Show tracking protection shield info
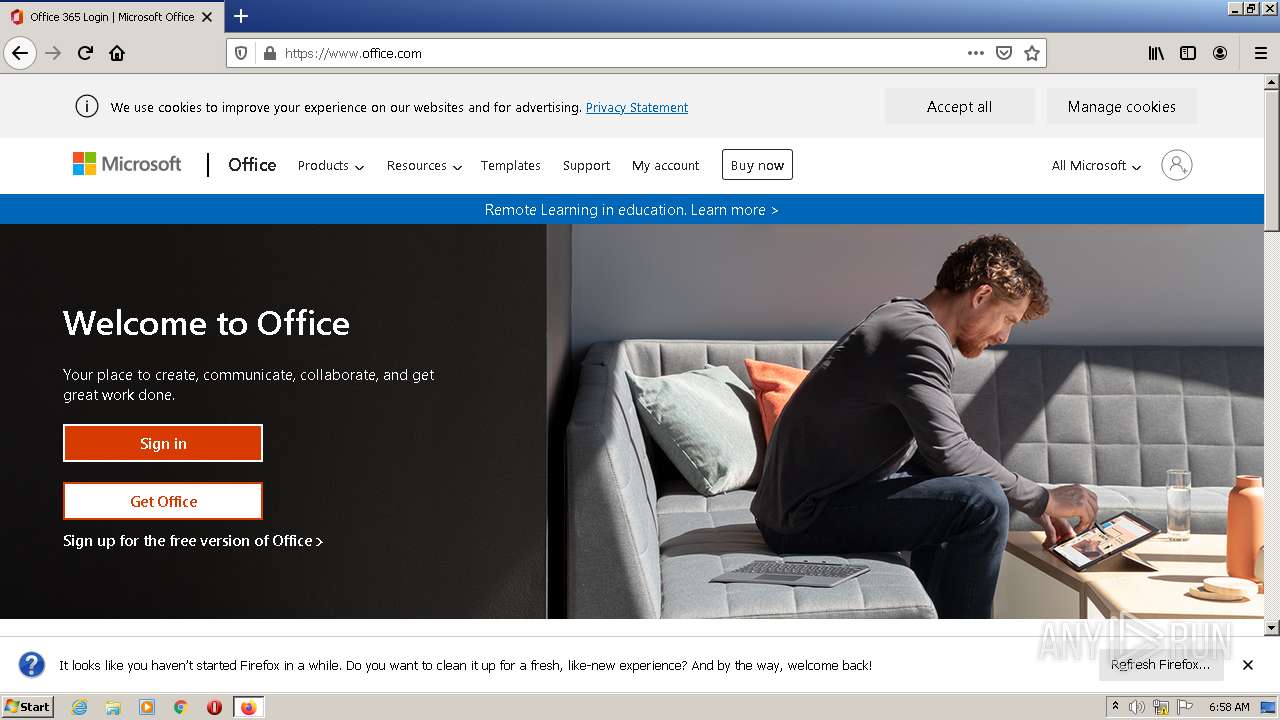Viewport: 1280px width, 720px height. click(241, 53)
